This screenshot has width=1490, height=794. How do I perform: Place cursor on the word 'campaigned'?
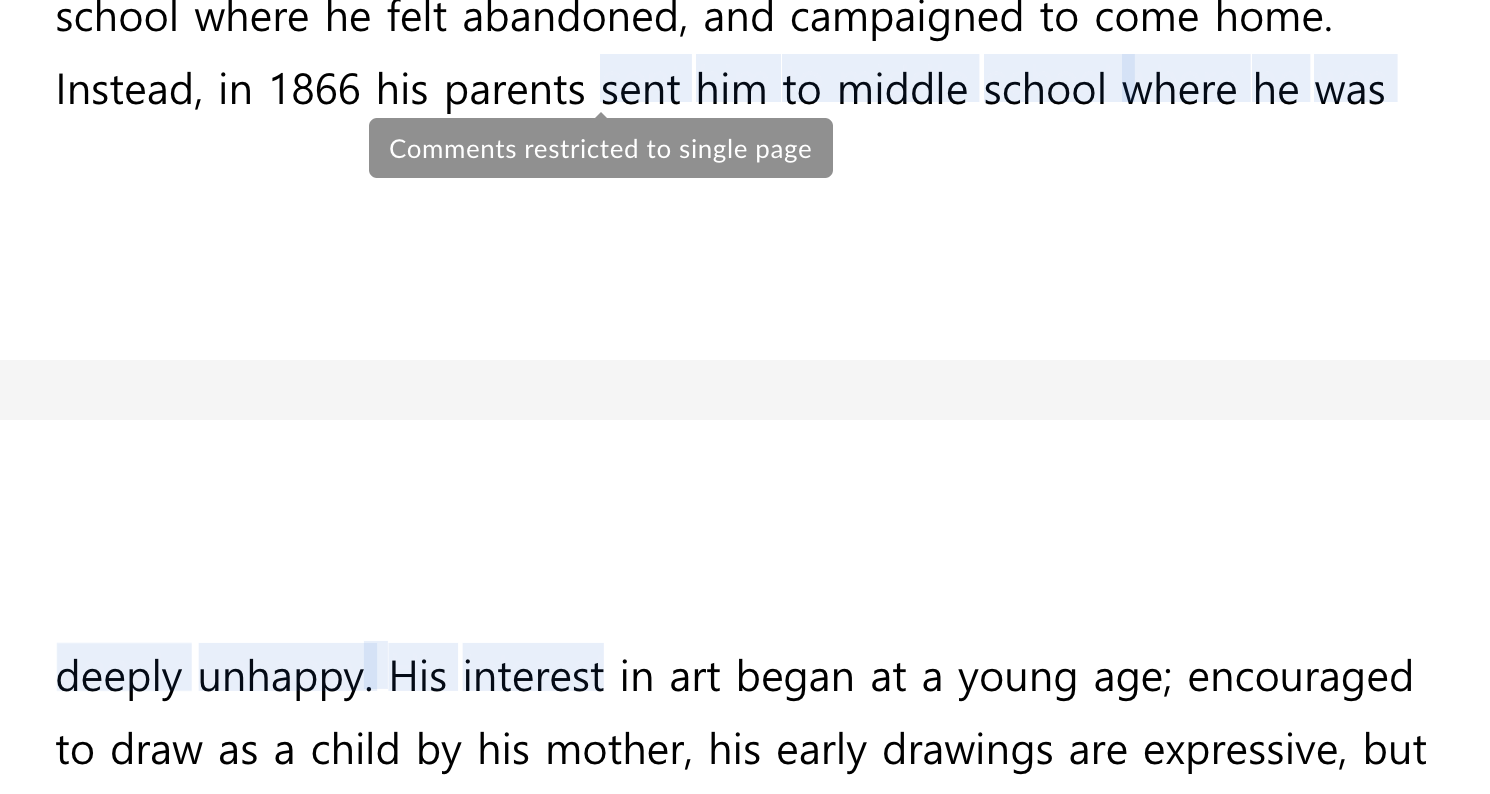click(x=906, y=18)
